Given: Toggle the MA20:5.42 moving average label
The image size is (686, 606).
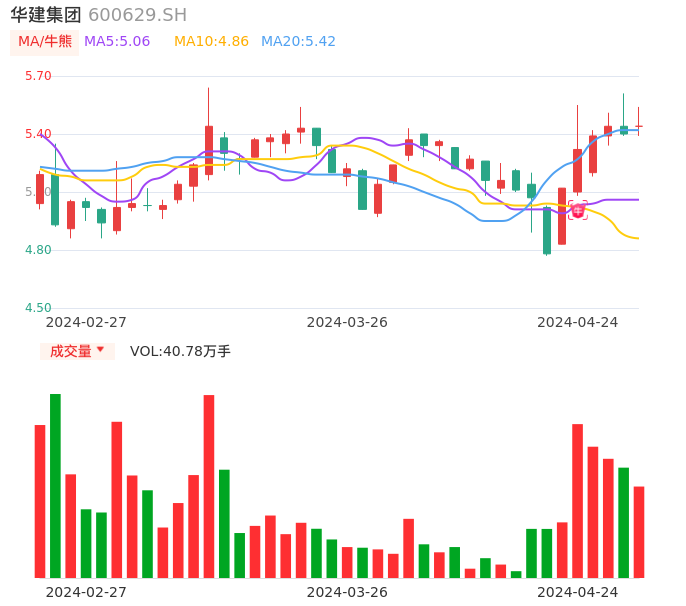Looking at the screenshot, I should point(298,42).
